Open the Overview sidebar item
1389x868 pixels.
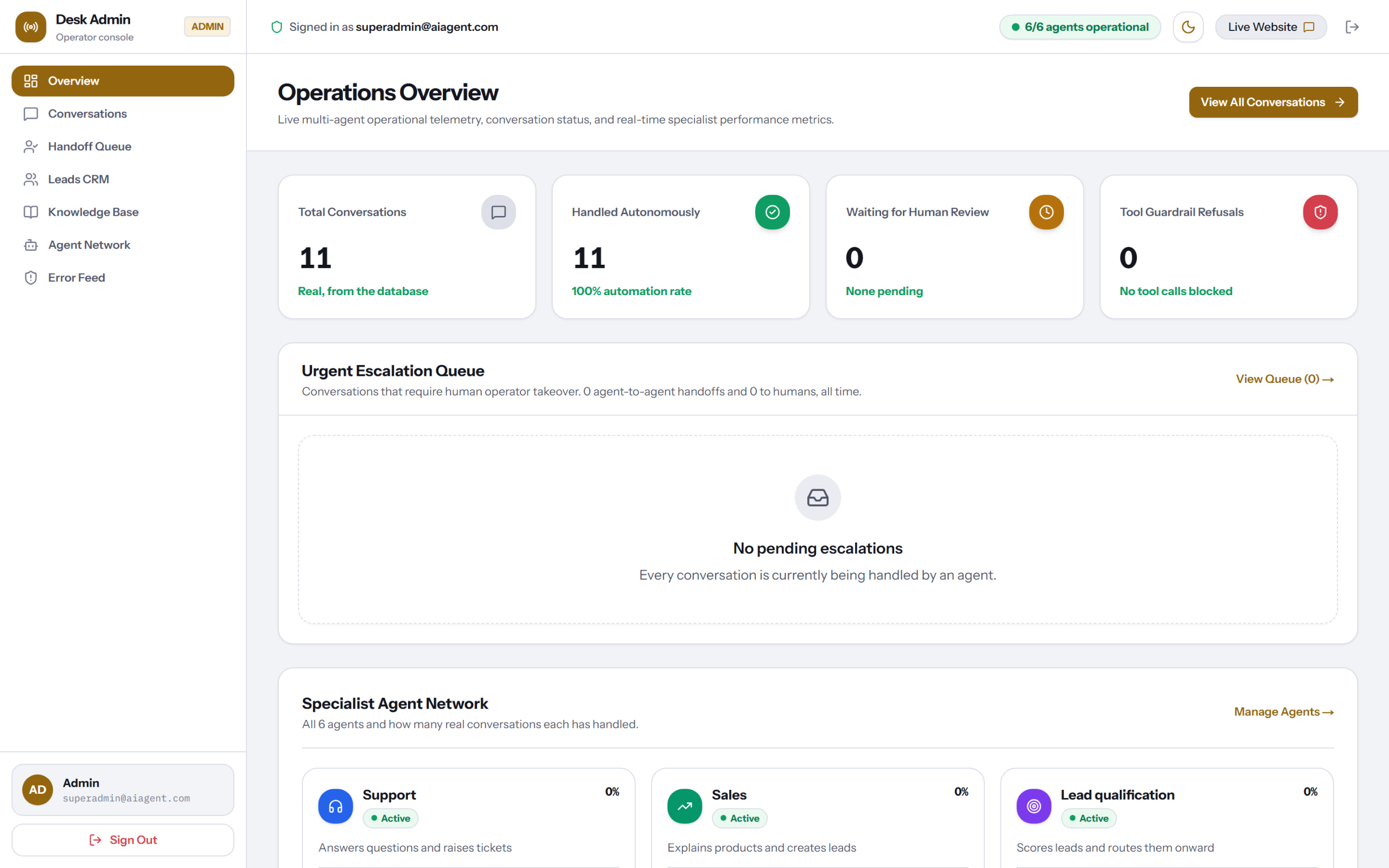click(123, 81)
